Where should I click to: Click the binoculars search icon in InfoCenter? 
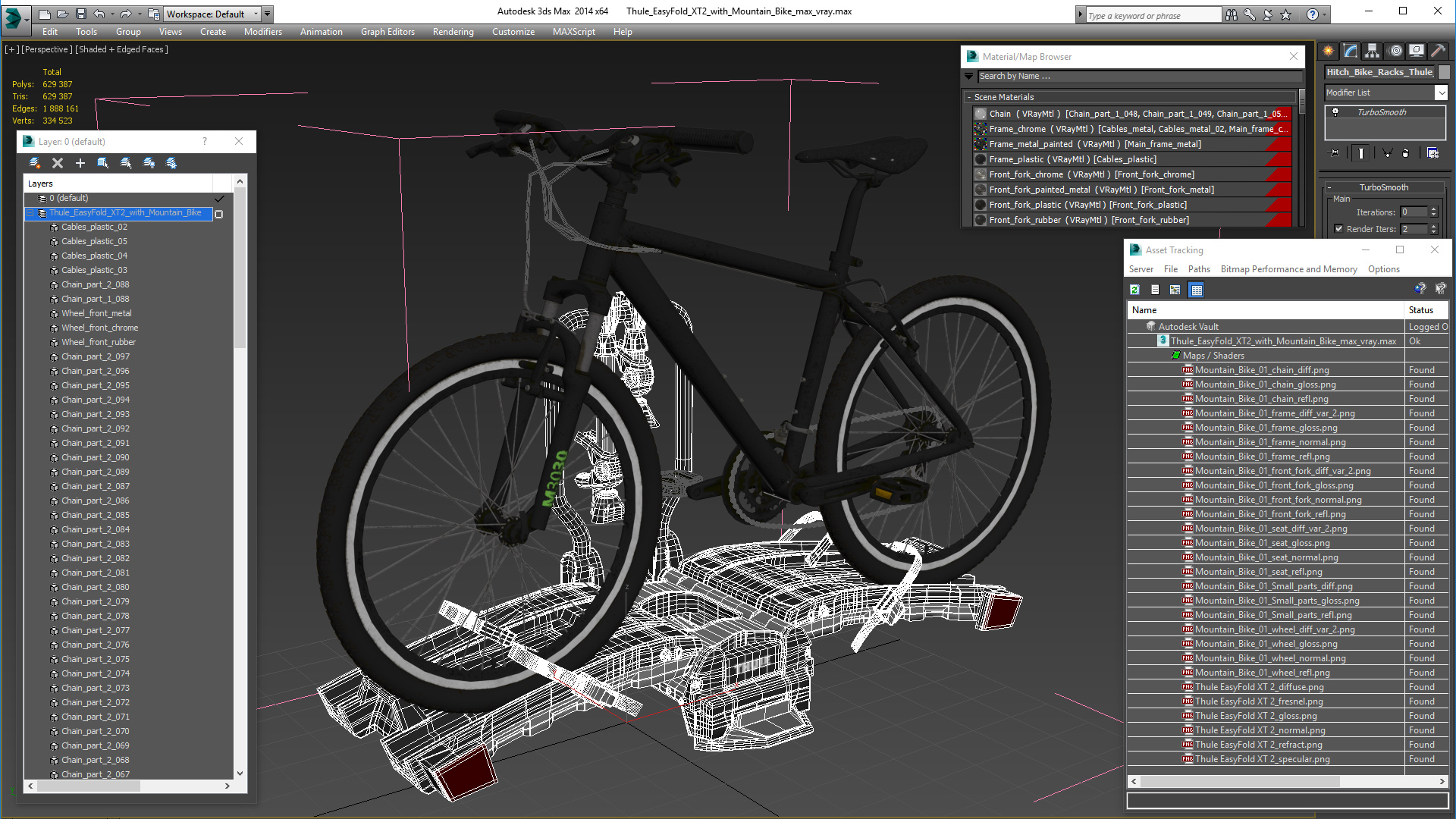pyautogui.click(x=1231, y=14)
